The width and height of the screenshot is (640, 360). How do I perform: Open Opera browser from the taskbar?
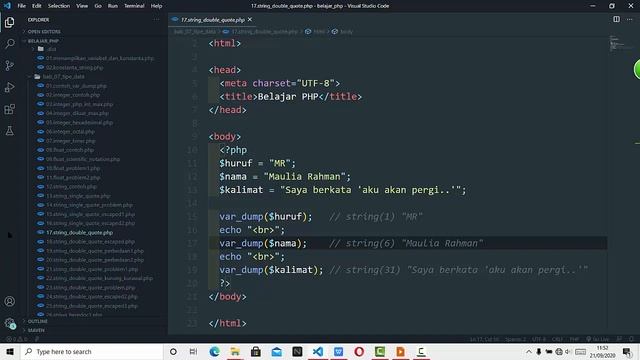point(359,351)
